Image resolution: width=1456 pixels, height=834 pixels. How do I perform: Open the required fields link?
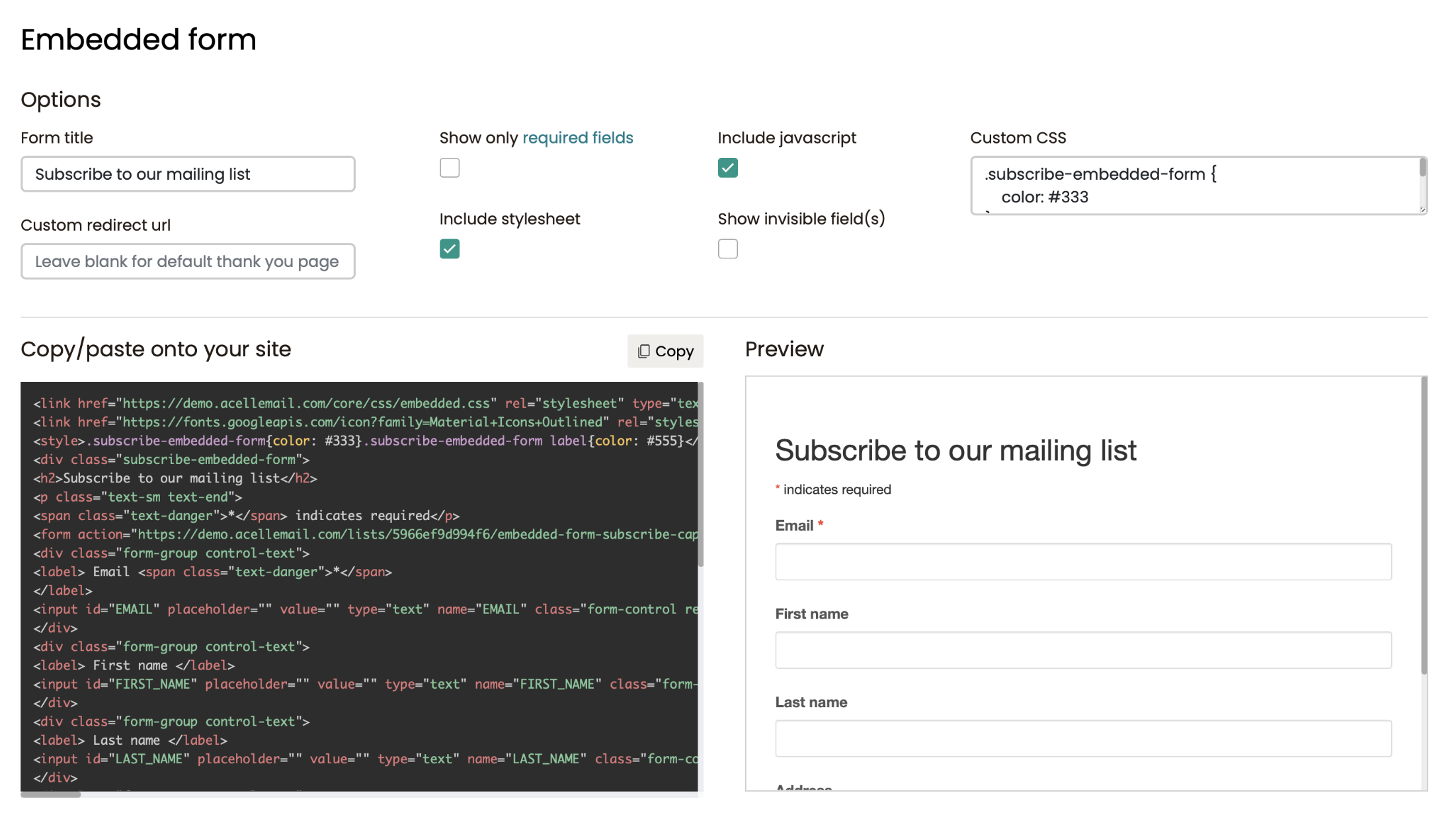(x=577, y=137)
